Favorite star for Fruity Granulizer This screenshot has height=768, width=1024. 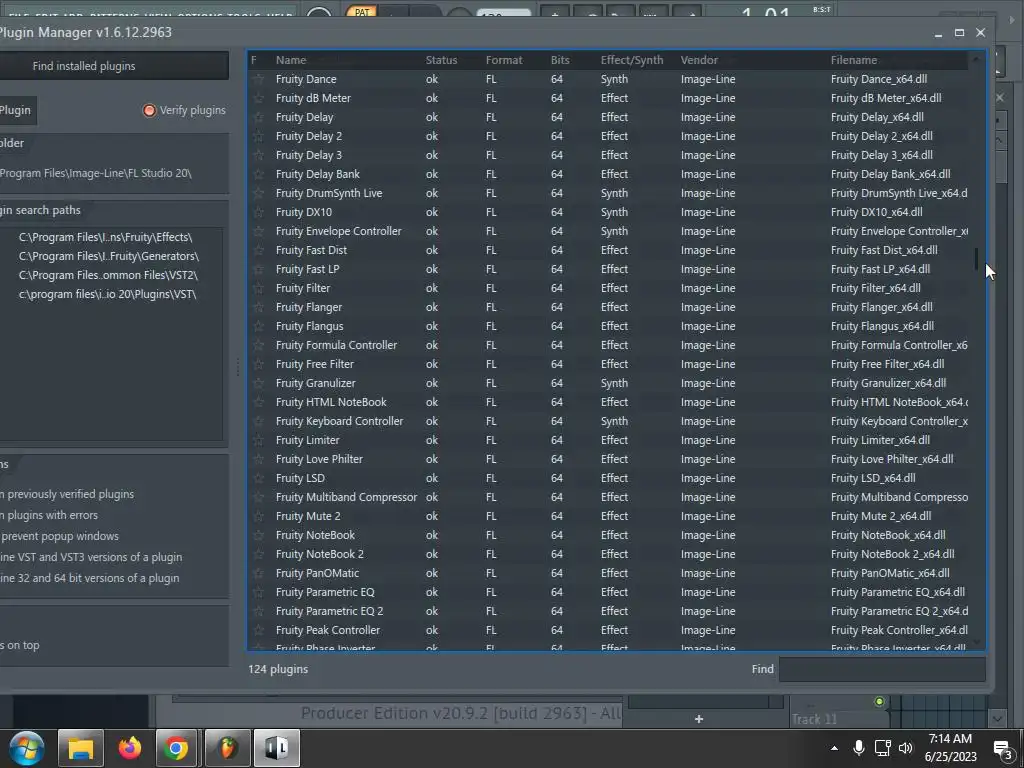(259, 383)
